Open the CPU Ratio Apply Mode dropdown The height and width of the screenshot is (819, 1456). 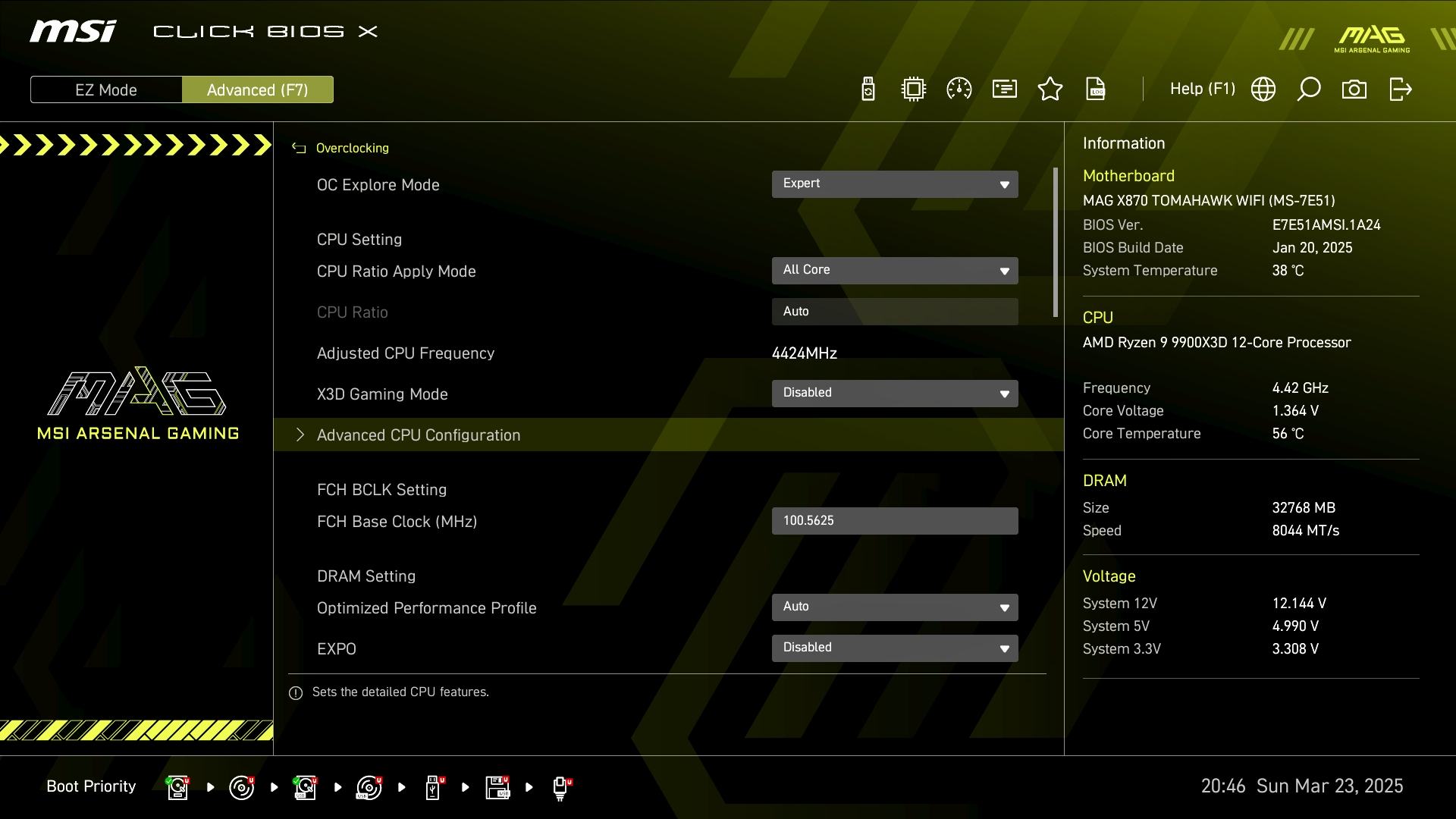895,270
